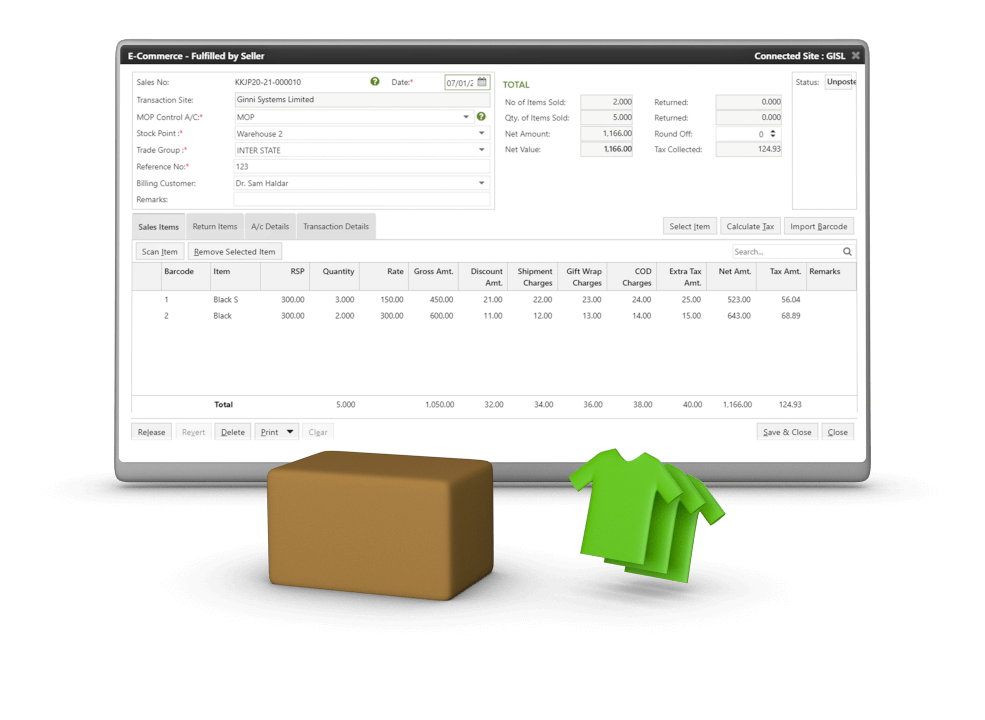Viewport: 985px width, 720px height.
Task: Click sales number 'KKJP20-21-000010'
Action: click(268, 82)
